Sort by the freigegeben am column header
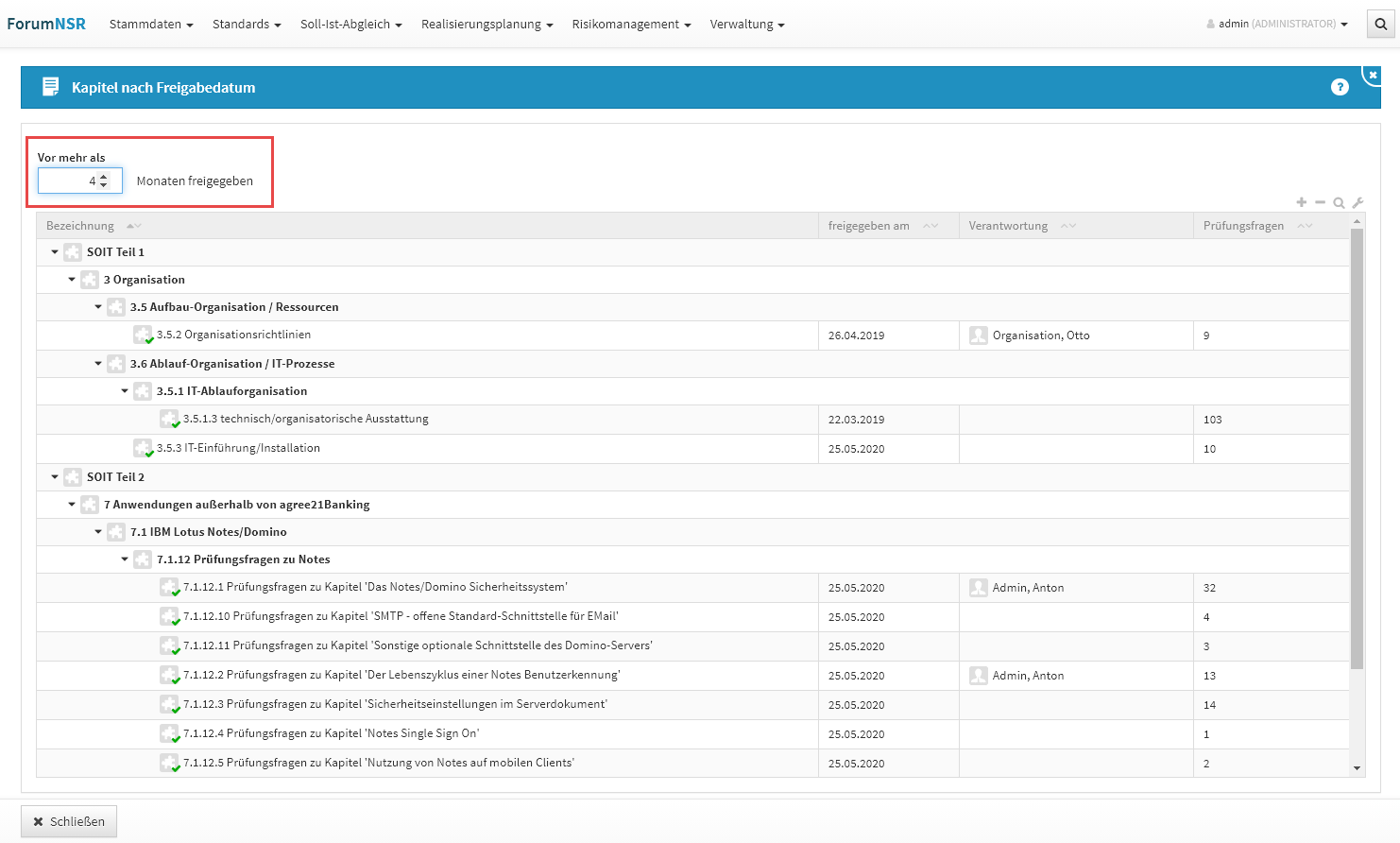Viewport: 1400px width, 843px height. [869, 226]
